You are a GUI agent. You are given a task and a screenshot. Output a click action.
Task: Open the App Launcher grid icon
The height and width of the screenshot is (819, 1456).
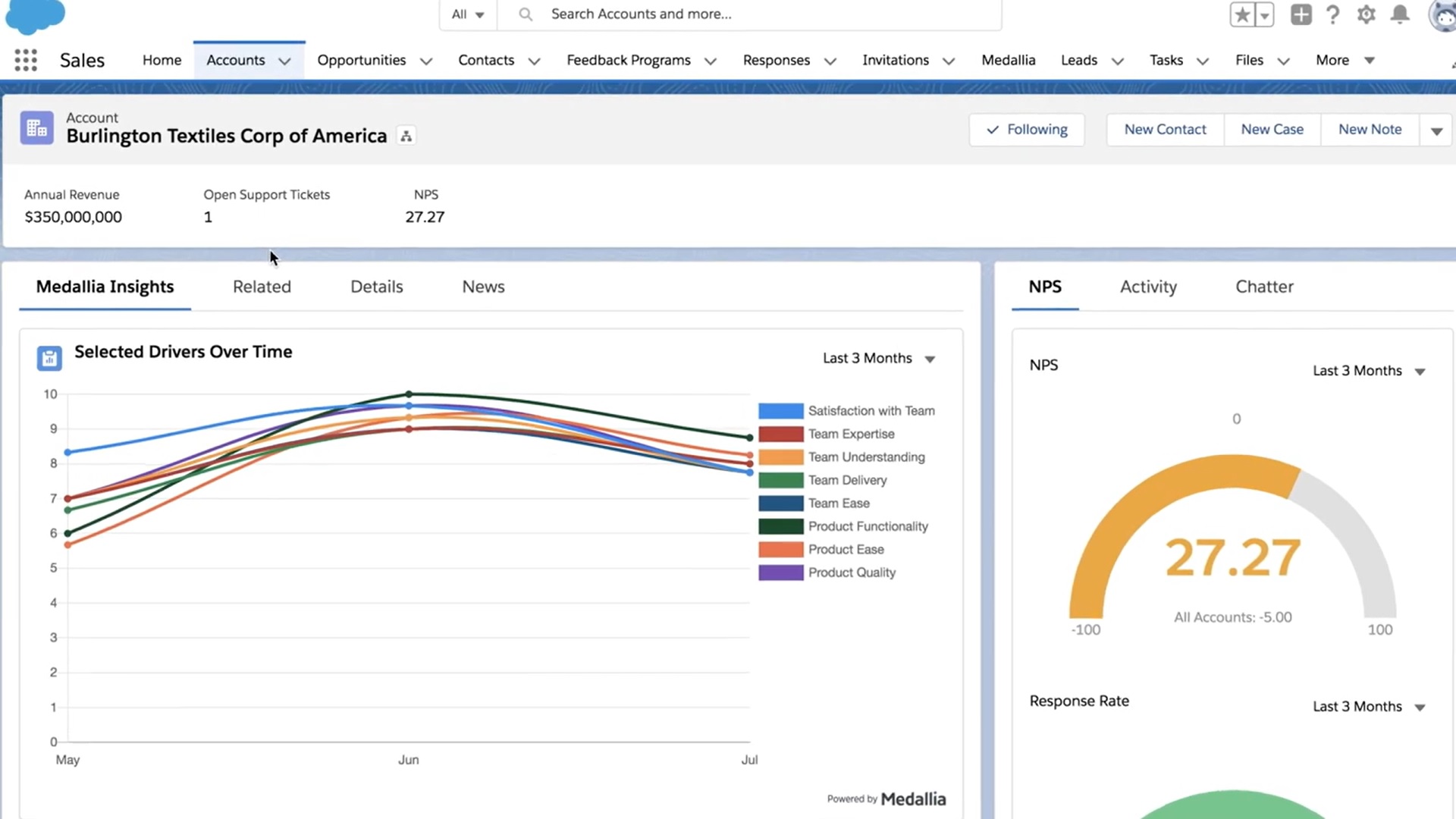click(26, 60)
